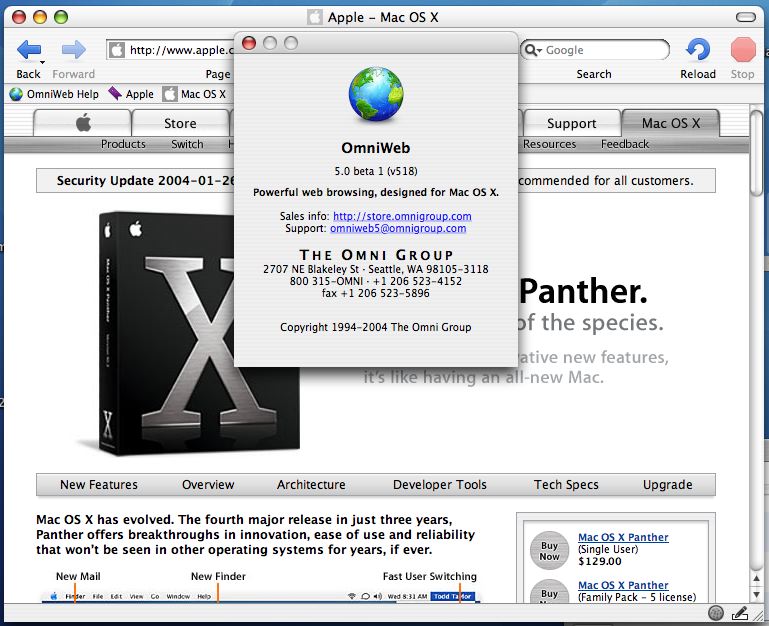Click the Apple site icon in address bar
This screenshot has height=626, width=769.
click(117, 50)
